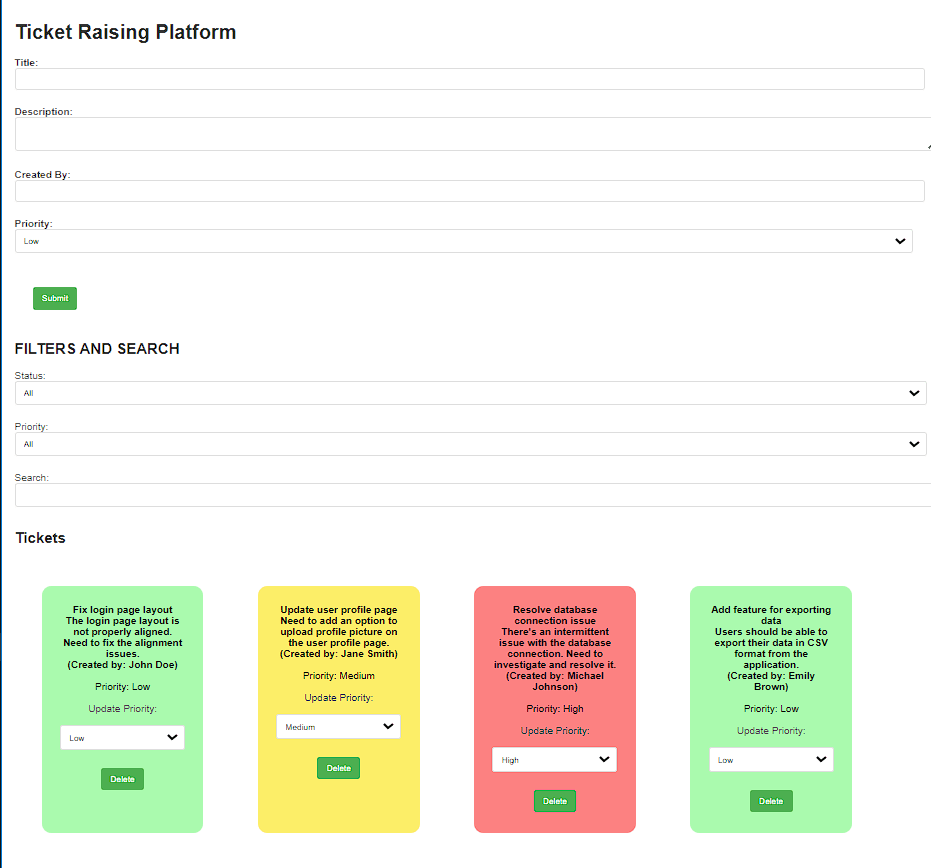Delete the Add feature for exporting data ticket

tap(771, 801)
